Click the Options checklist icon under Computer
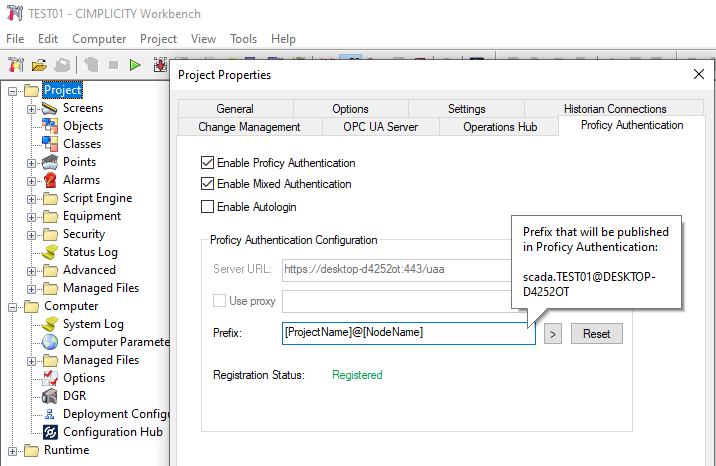 (50, 378)
